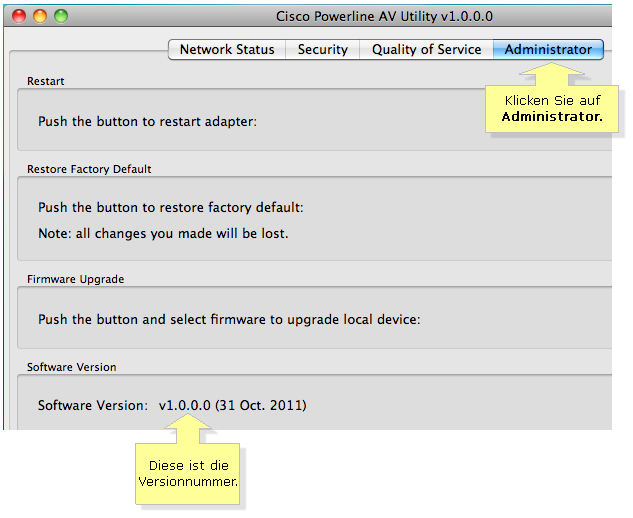Click the Restart section heading
The image size is (633, 518).
point(46,81)
